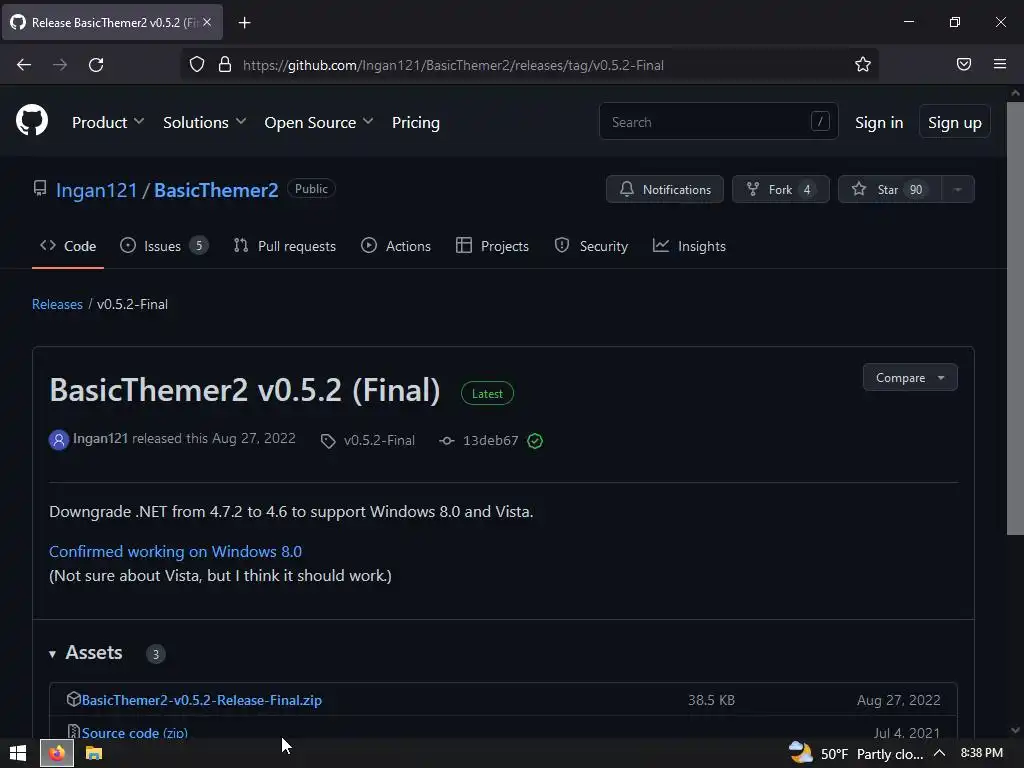Go back using browser back arrow

[24, 65]
